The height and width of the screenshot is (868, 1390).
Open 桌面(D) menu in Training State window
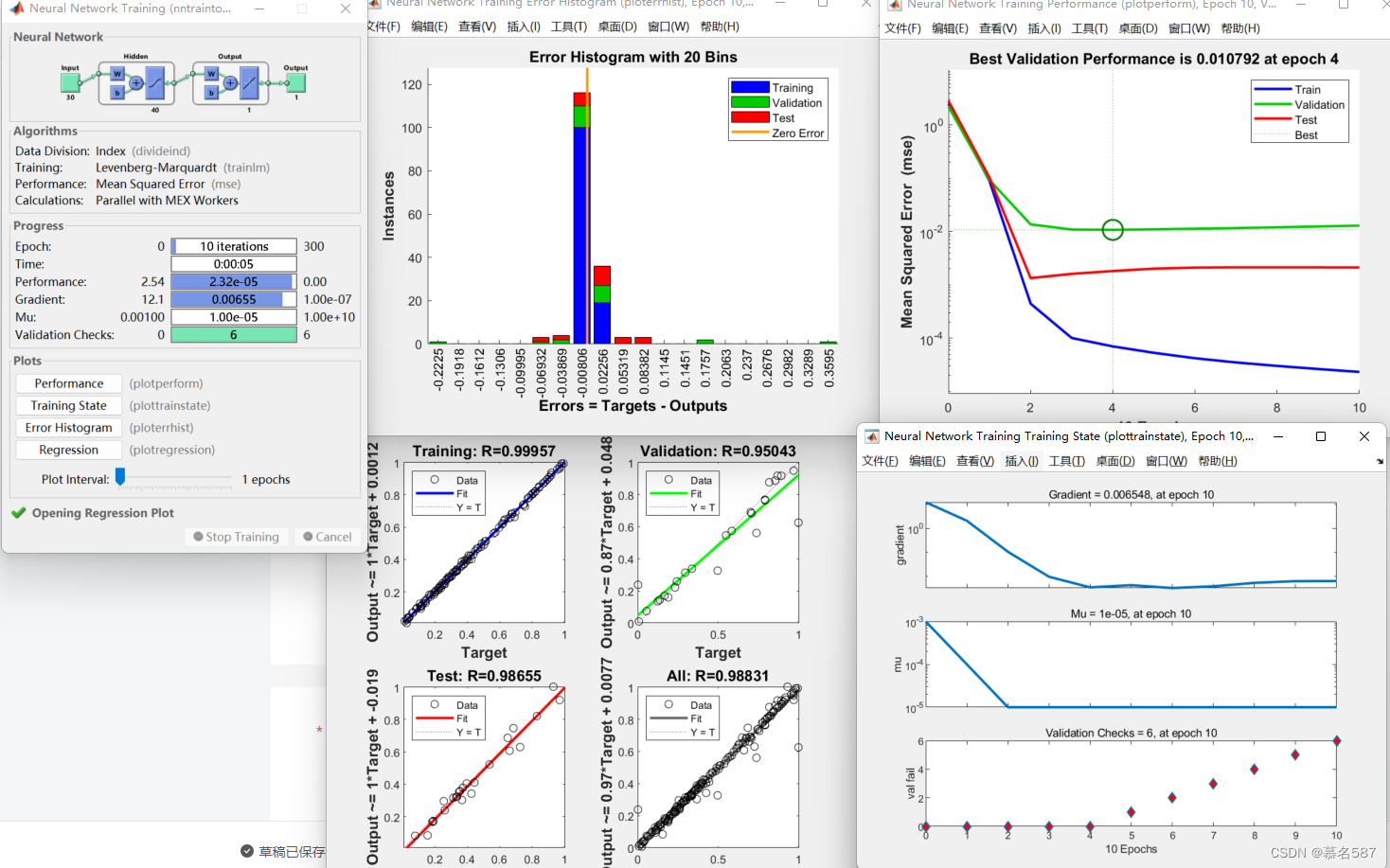[1115, 462]
